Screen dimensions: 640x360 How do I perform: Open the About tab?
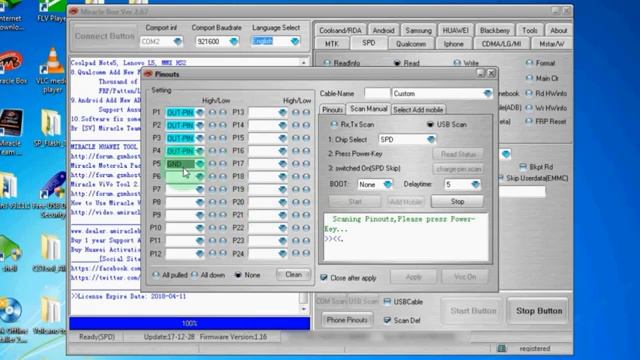tap(558, 30)
